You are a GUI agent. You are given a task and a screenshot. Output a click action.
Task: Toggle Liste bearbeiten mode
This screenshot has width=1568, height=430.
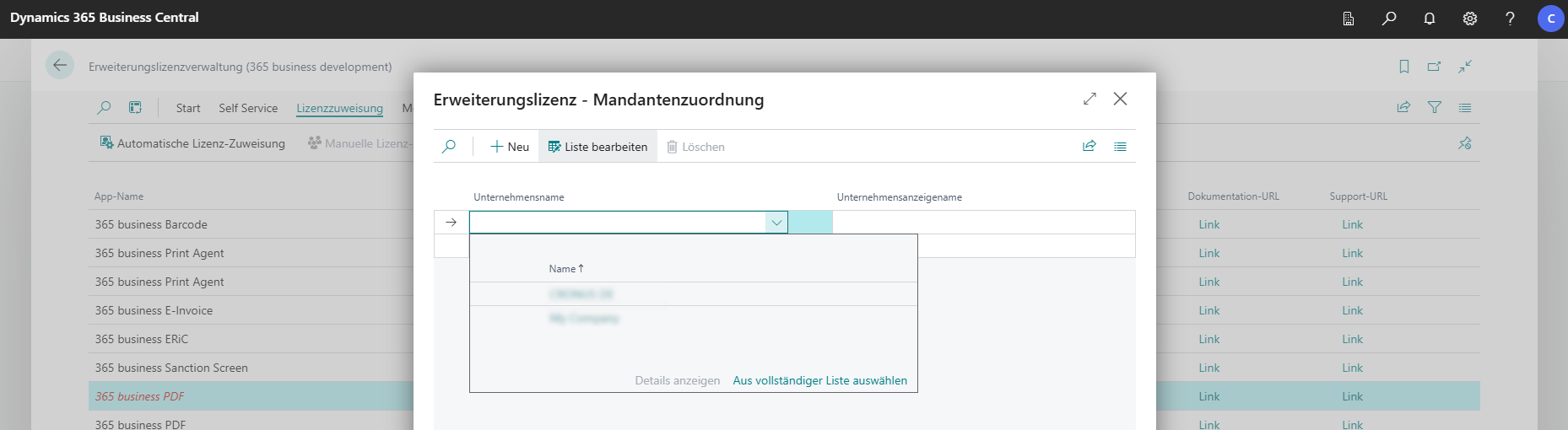597,147
